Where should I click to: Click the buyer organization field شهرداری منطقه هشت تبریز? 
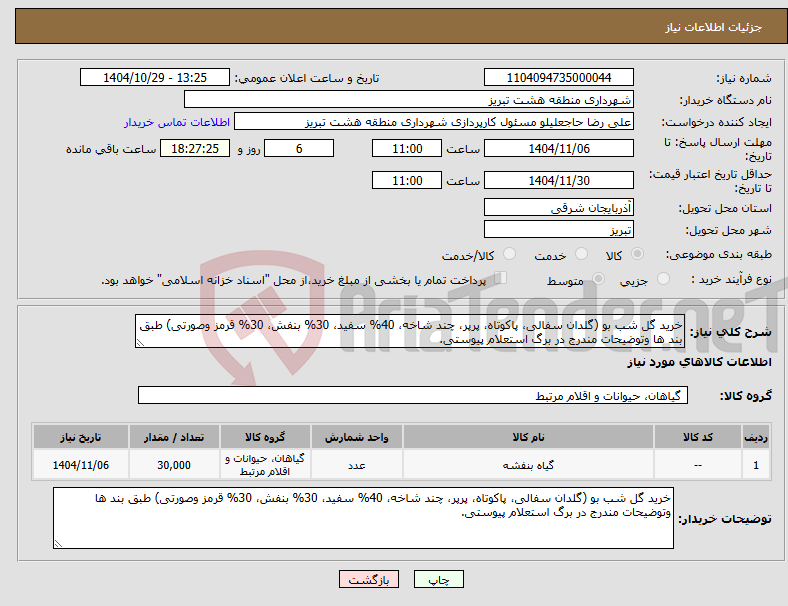(409, 99)
